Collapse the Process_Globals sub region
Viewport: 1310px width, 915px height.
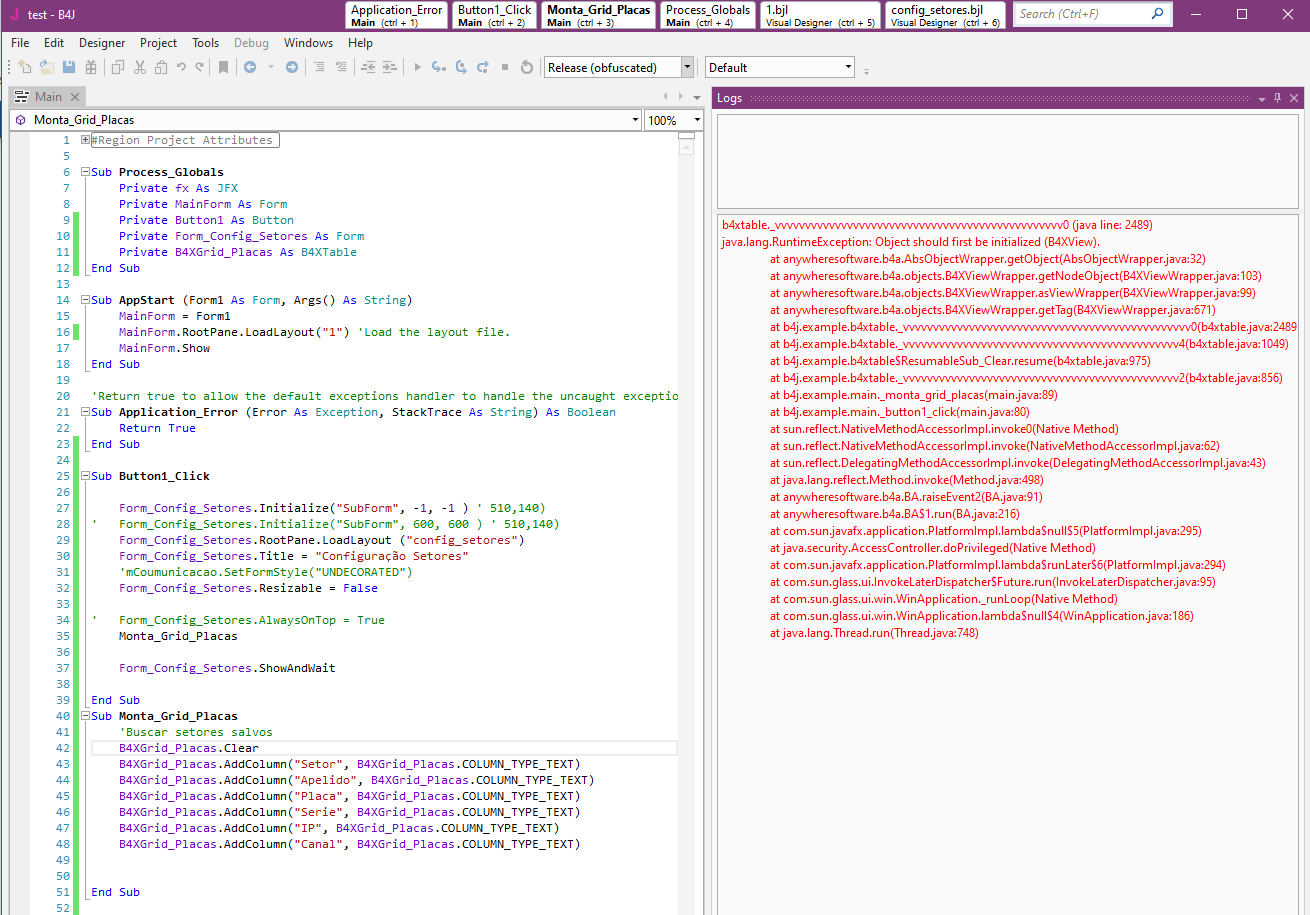point(84,171)
